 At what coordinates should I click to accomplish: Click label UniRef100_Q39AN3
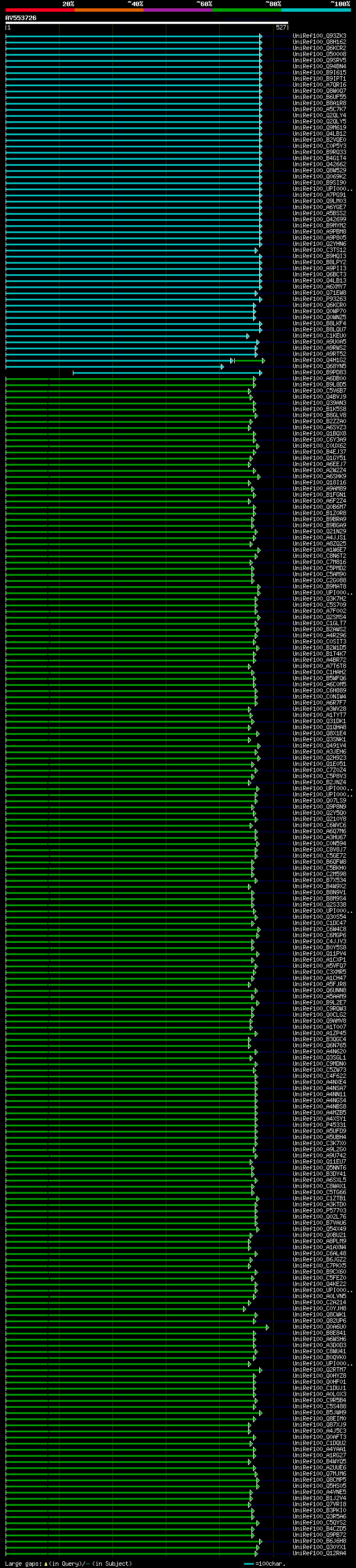pos(319,403)
